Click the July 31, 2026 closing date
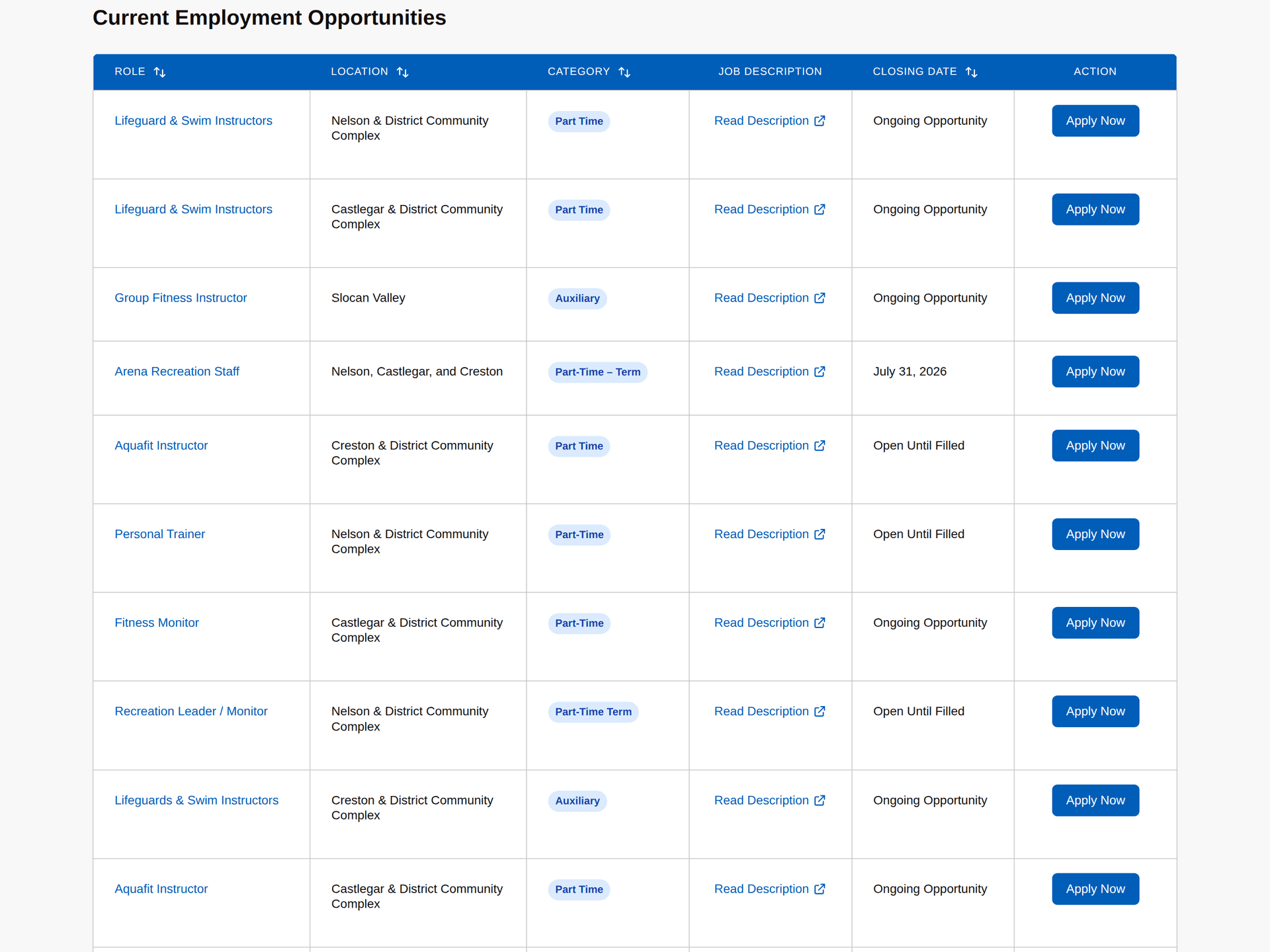 click(910, 372)
